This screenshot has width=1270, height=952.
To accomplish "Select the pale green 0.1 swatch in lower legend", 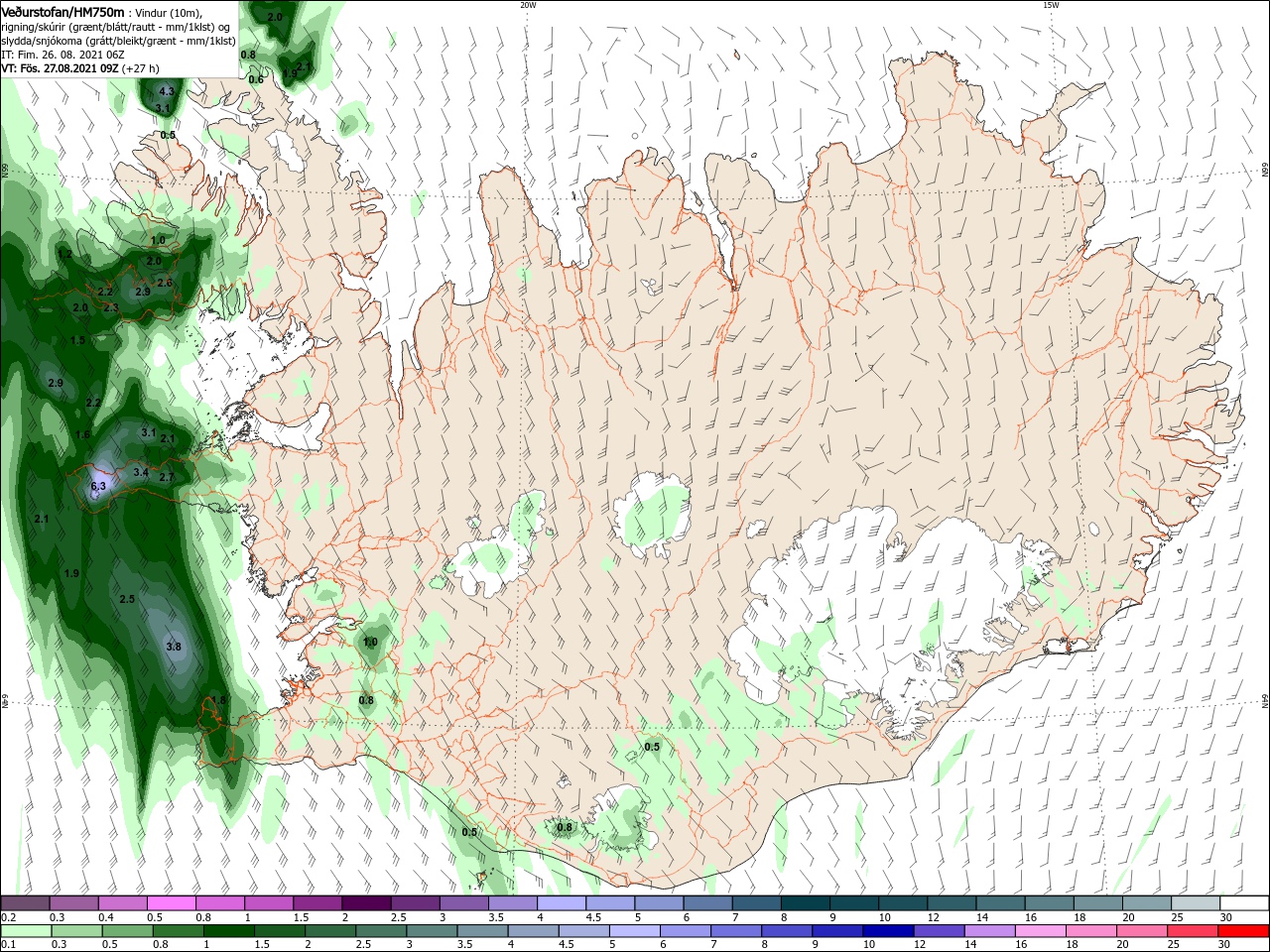I will [27, 931].
